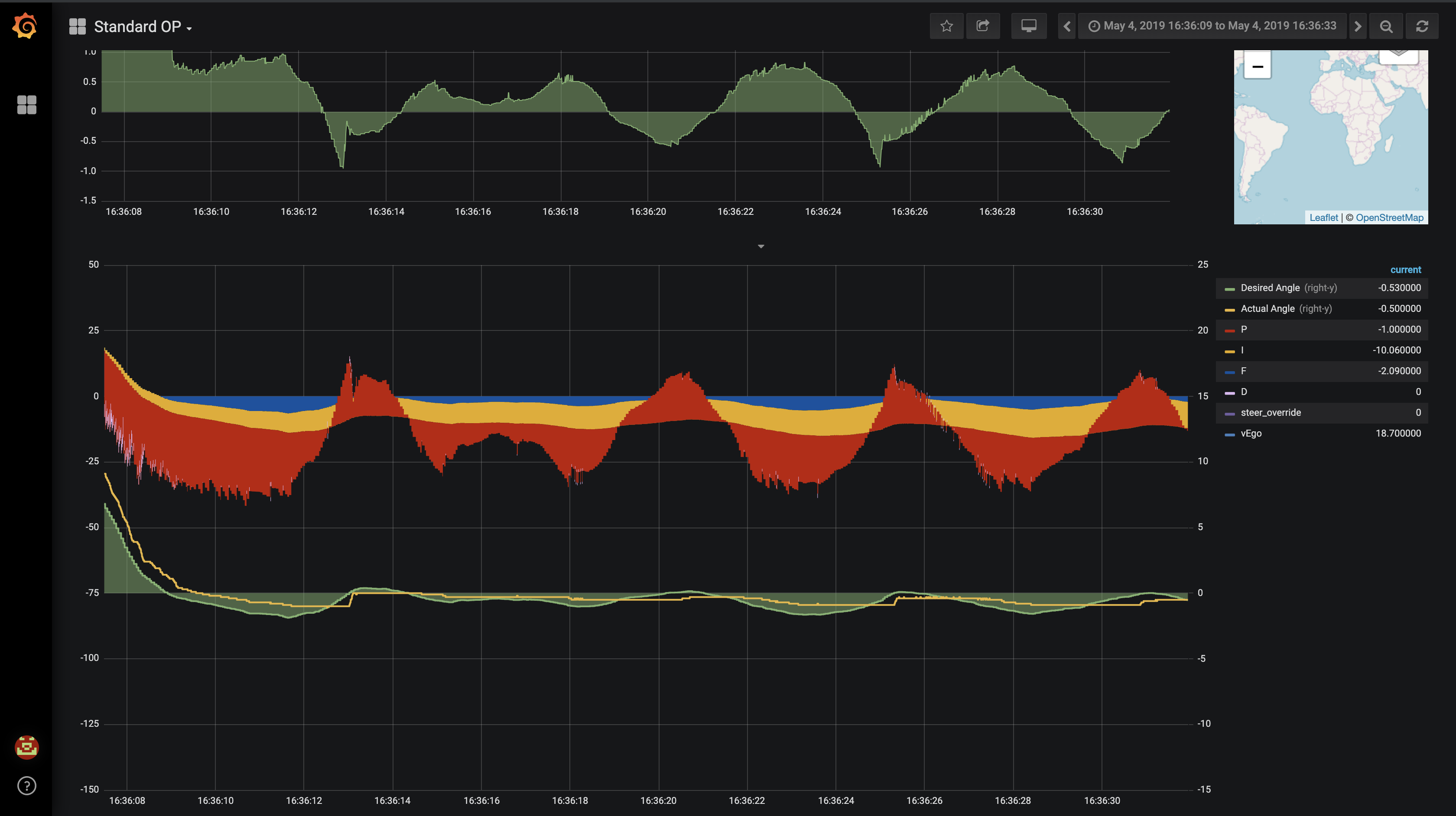Refresh the dashboard

pos(1422,26)
